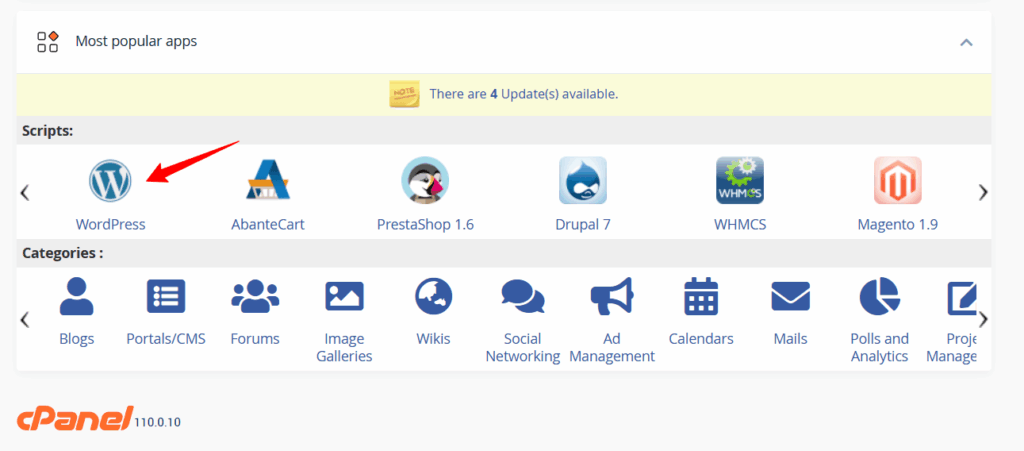Select the Calendars category icon
Screen dimensions: 1024x451
[x=701, y=297]
